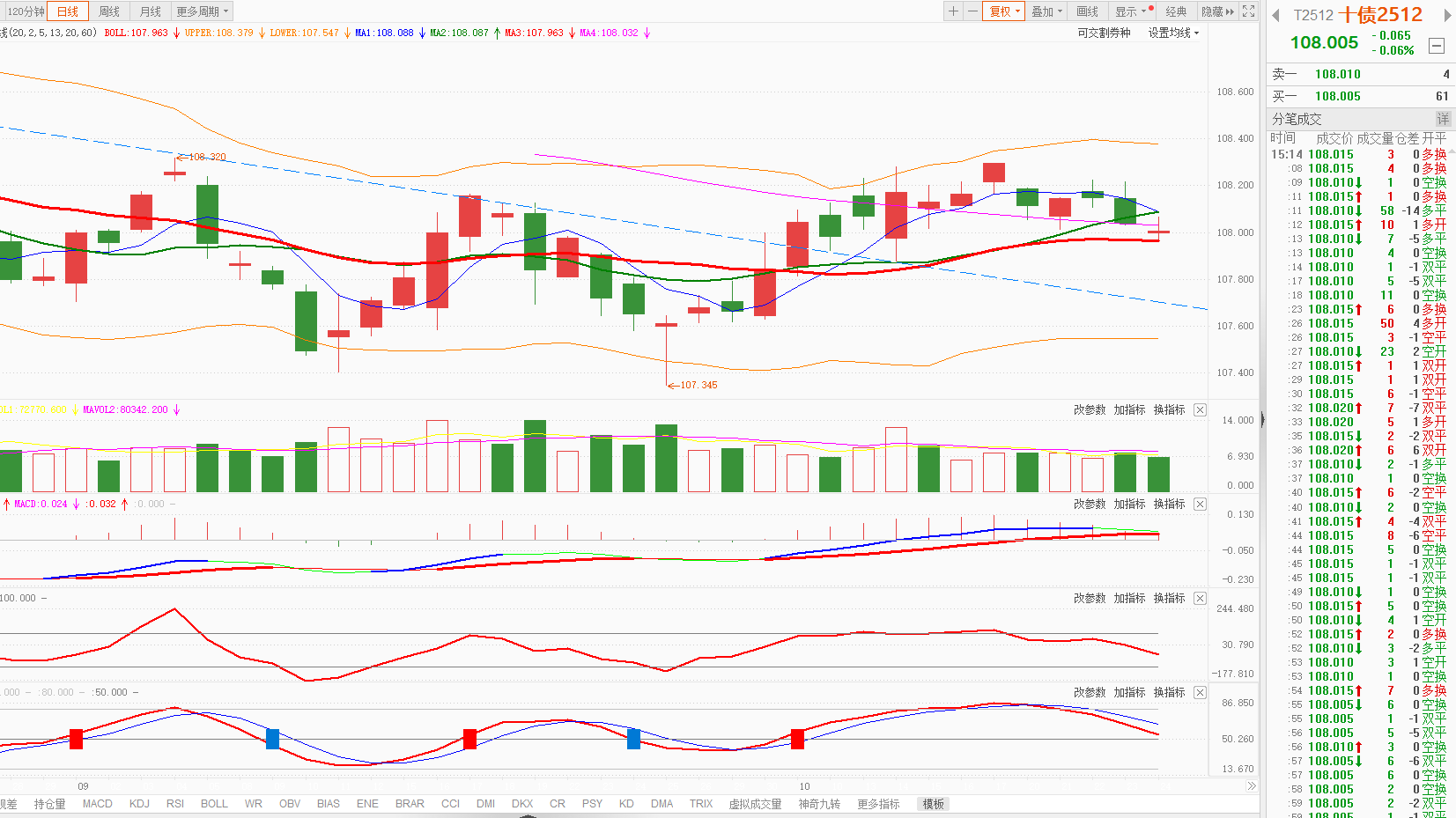Select the RSI indicator tab
Image resolution: width=1456 pixels, height=818 pixels.
(x=175, y=804)
